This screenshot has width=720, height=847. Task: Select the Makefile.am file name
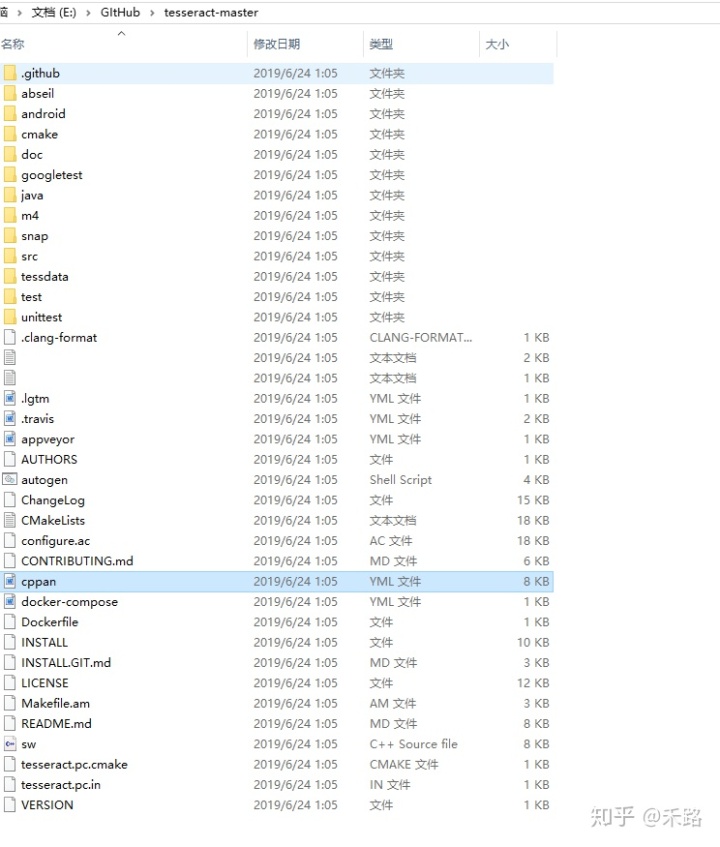(56, 703)
